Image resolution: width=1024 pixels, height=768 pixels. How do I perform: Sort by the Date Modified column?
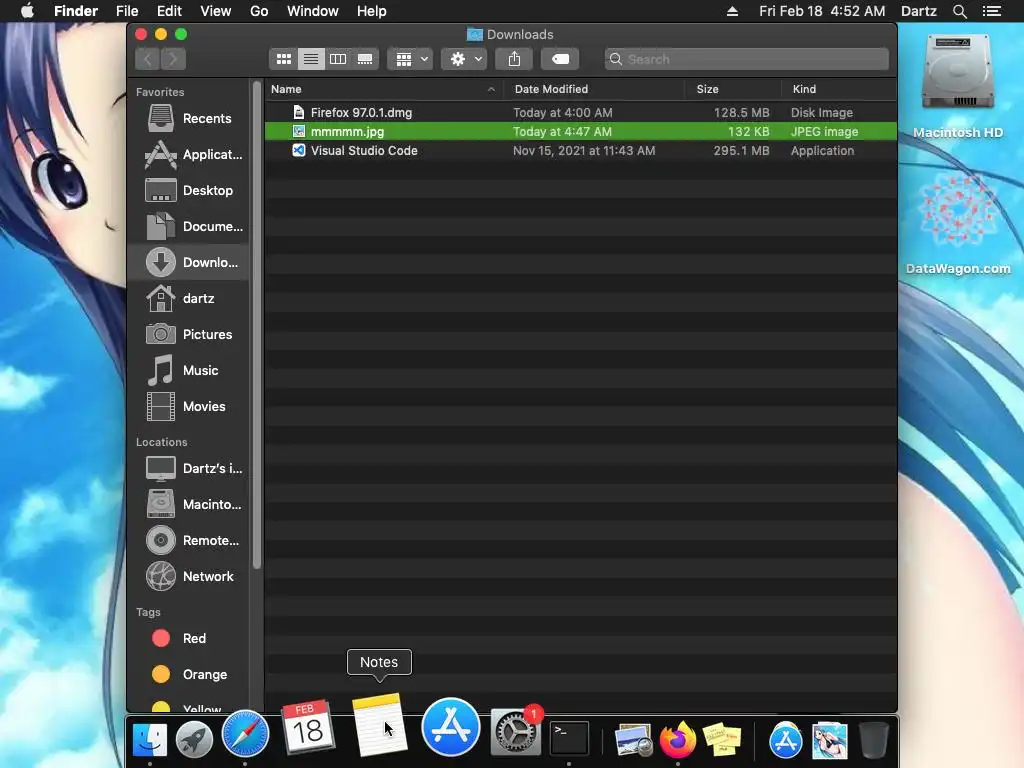pos(594,89)
